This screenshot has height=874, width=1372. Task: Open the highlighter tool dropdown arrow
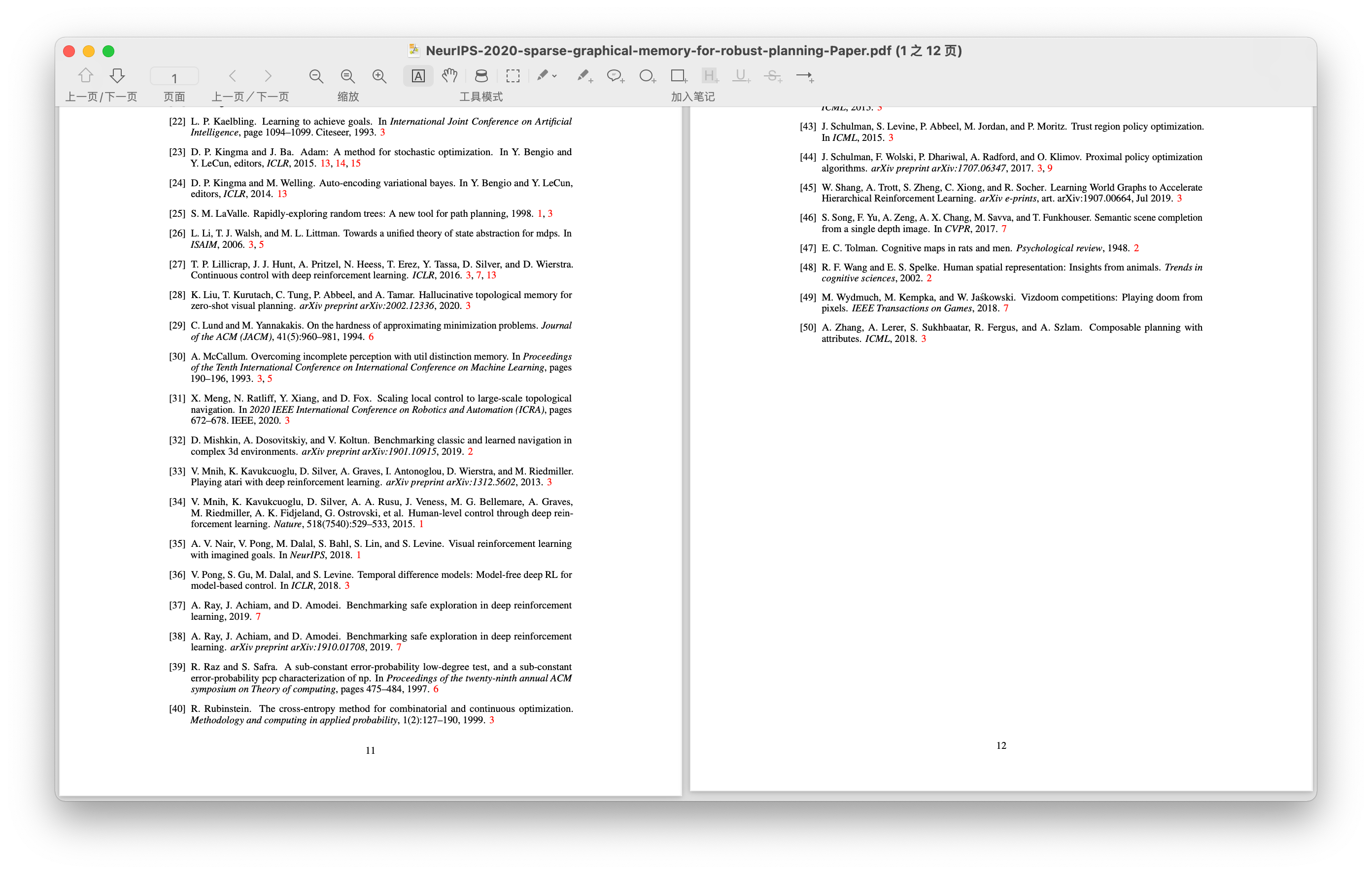pyautogui.click(x=554, y=76)
